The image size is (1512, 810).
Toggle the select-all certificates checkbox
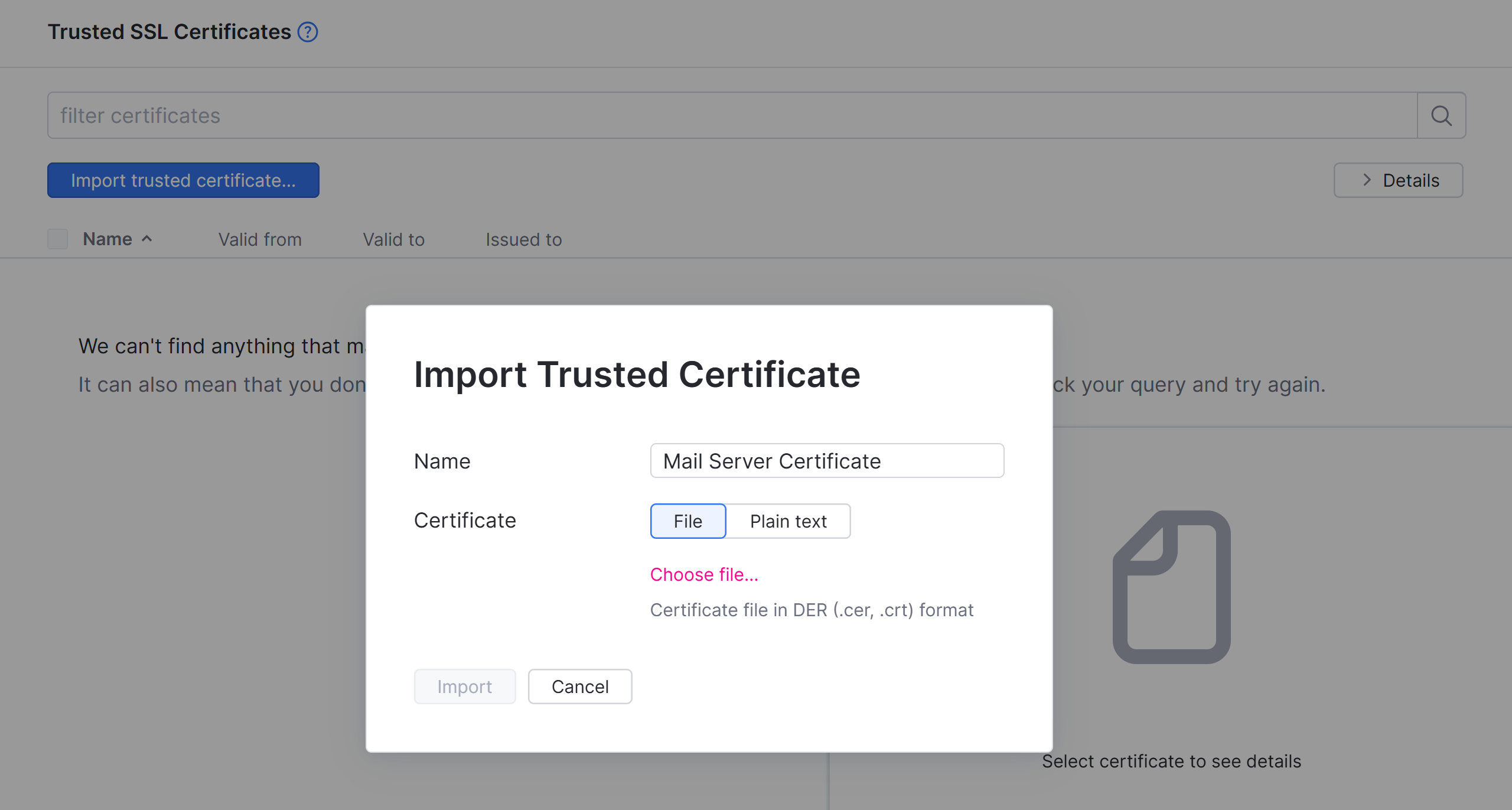coord(57,239)
